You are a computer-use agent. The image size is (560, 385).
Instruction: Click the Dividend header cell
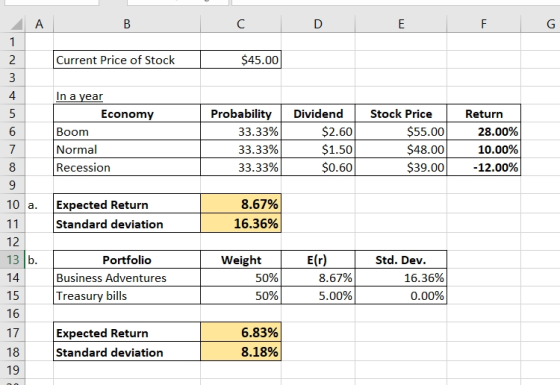click(318, 114)
